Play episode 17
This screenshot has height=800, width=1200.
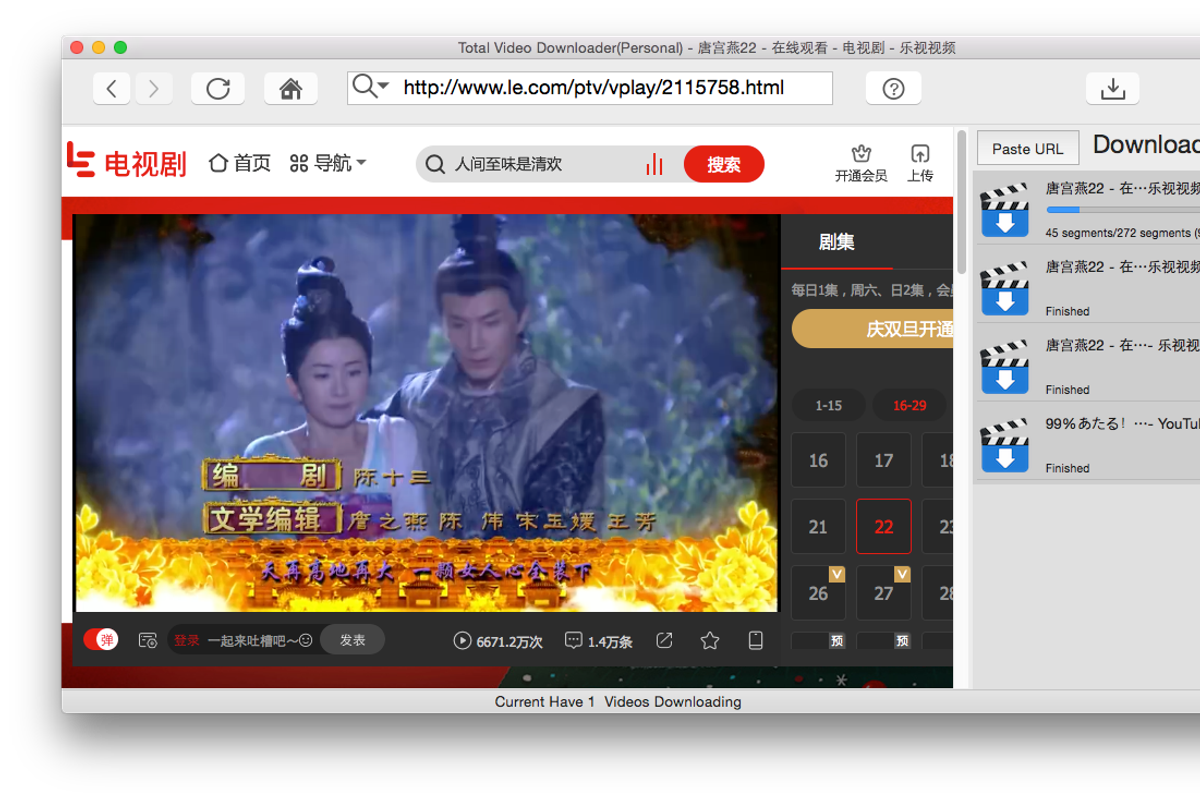[x=884, y=460]
